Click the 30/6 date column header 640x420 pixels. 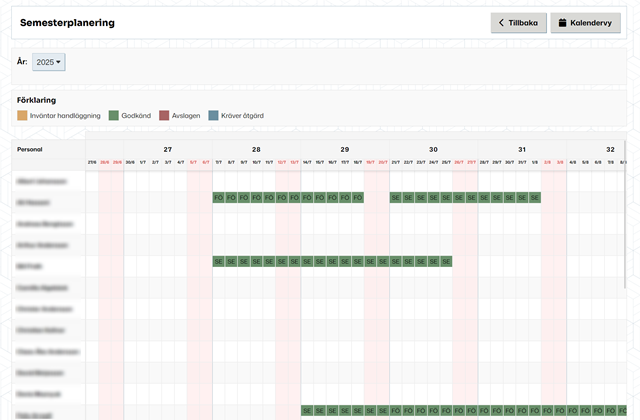(x=130, y=162)
